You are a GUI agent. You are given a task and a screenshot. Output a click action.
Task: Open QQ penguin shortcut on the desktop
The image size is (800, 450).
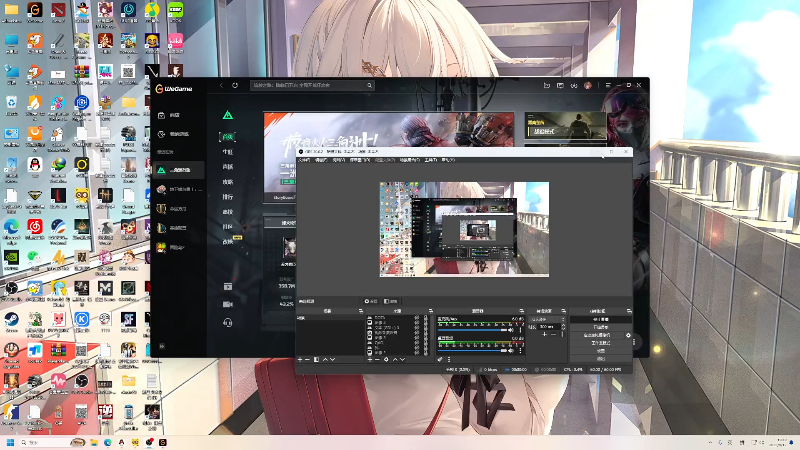tap(35, 164)
